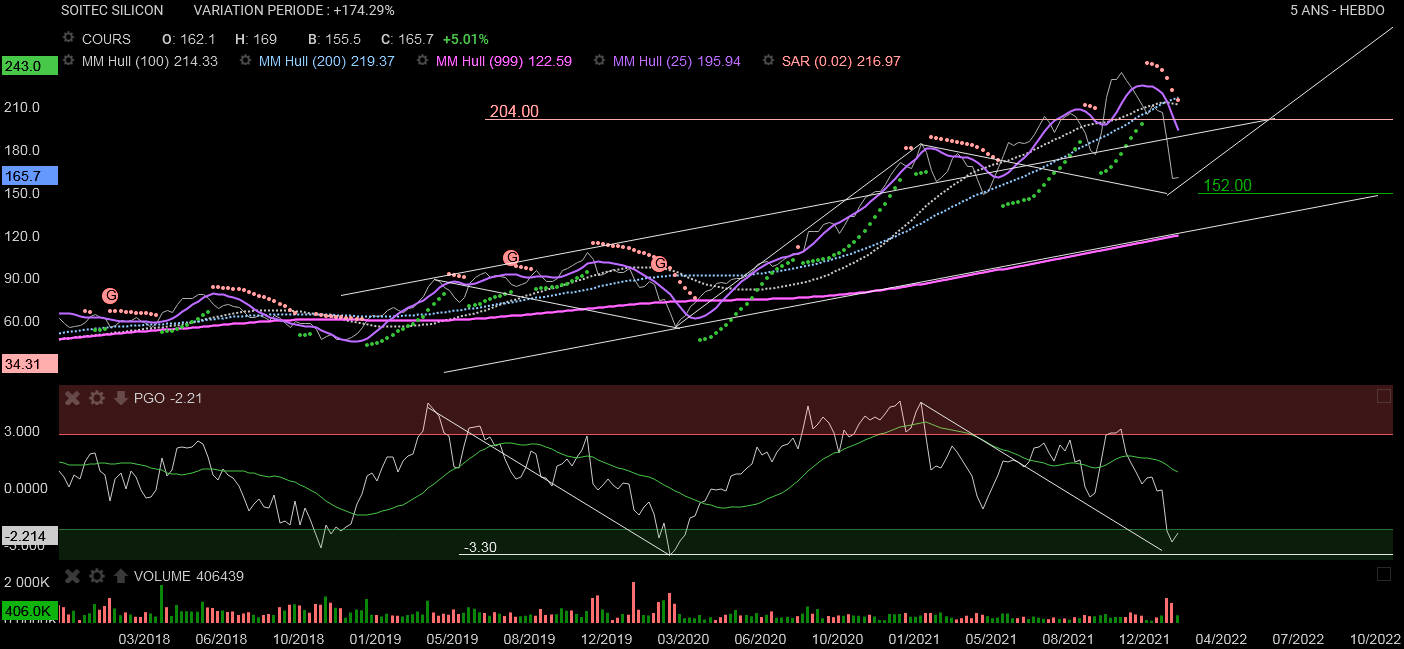Move VOLUME panel up with arrow icon
Screen dimensions: 1404x649
click(x=120, y=575)
